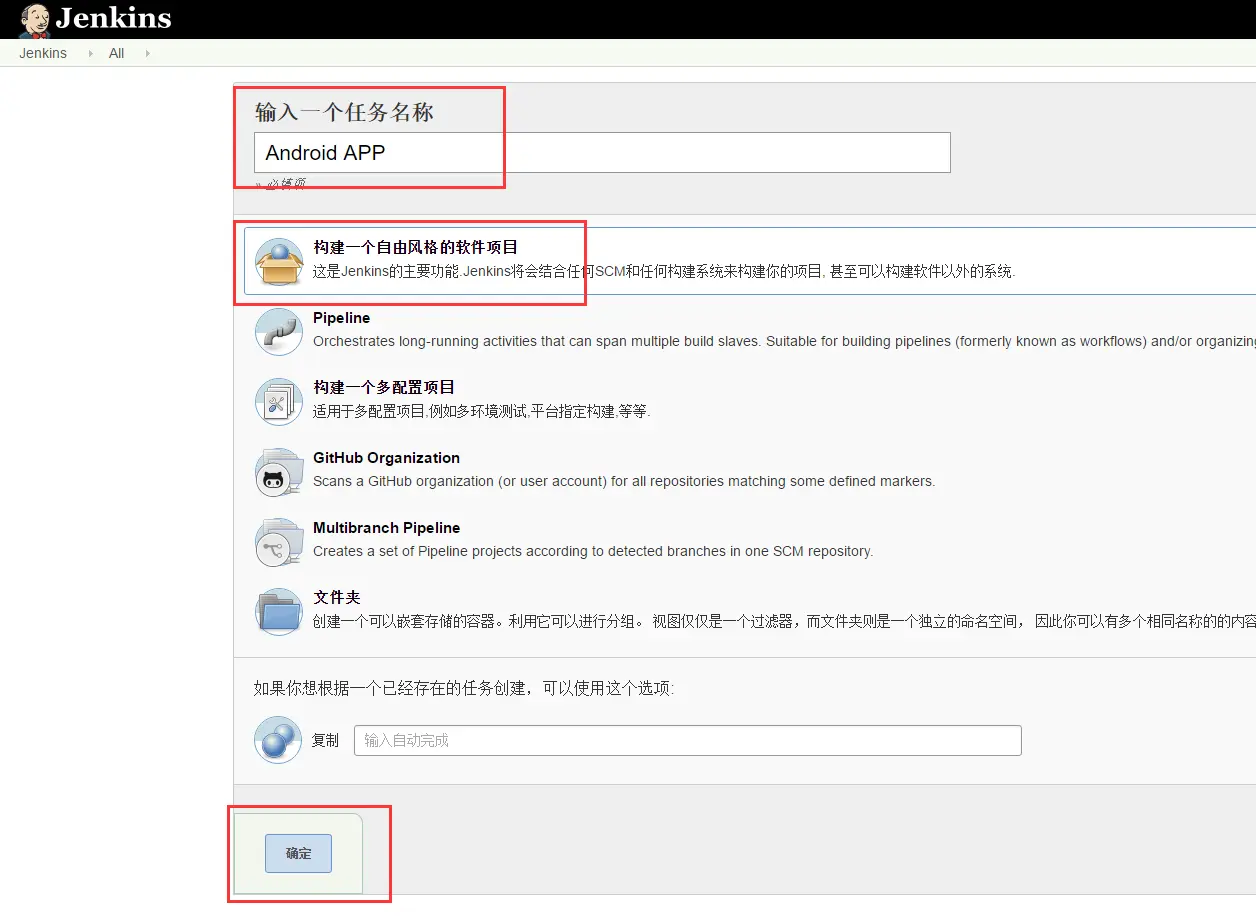Focus the 复制 autocomplete input field
Image resolution: width=1256 pixels, height=923 pixels.
[x=688, y=740]
